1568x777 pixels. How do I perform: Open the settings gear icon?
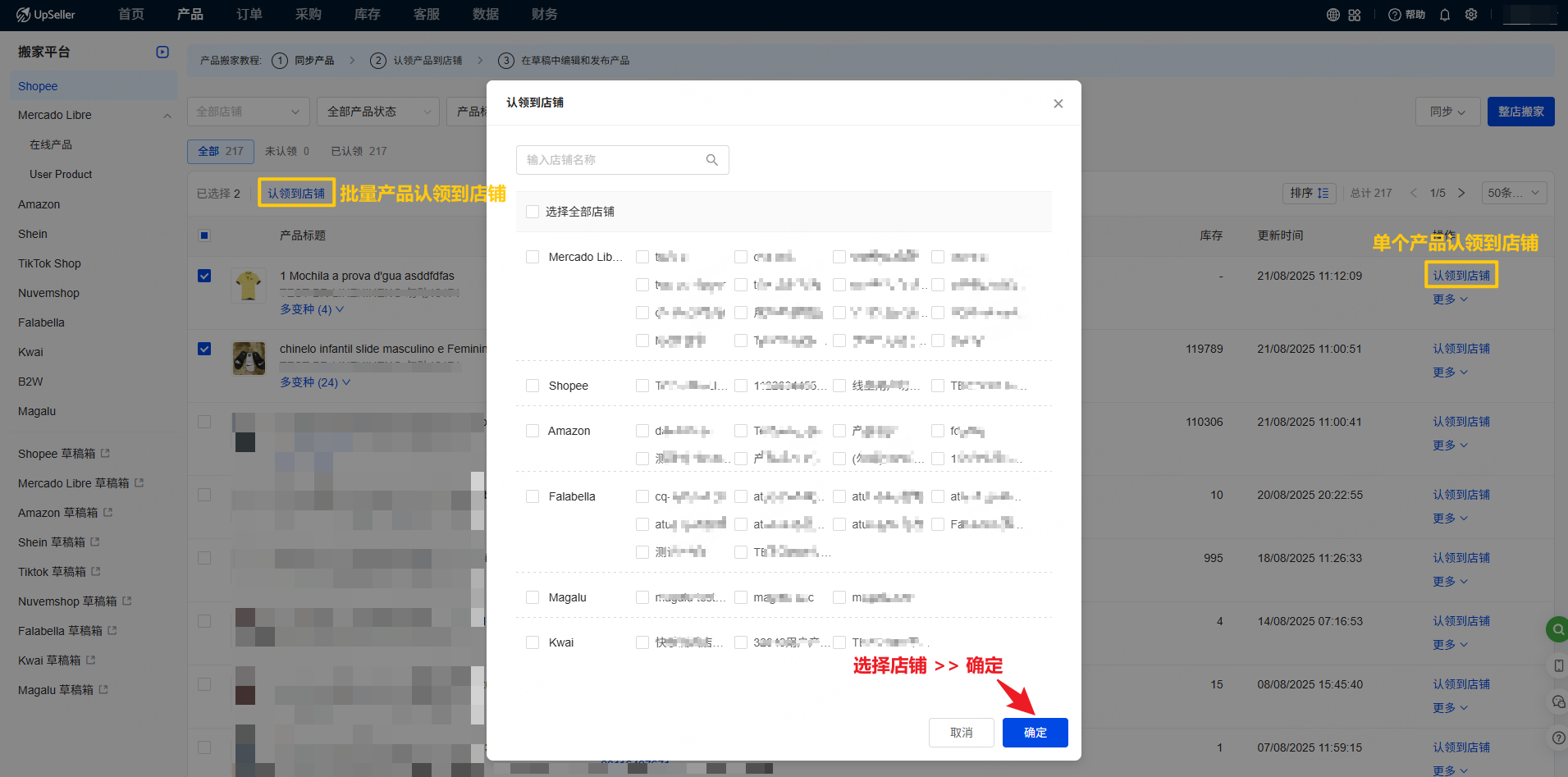pyautogui.click(x=1471, y=15)
